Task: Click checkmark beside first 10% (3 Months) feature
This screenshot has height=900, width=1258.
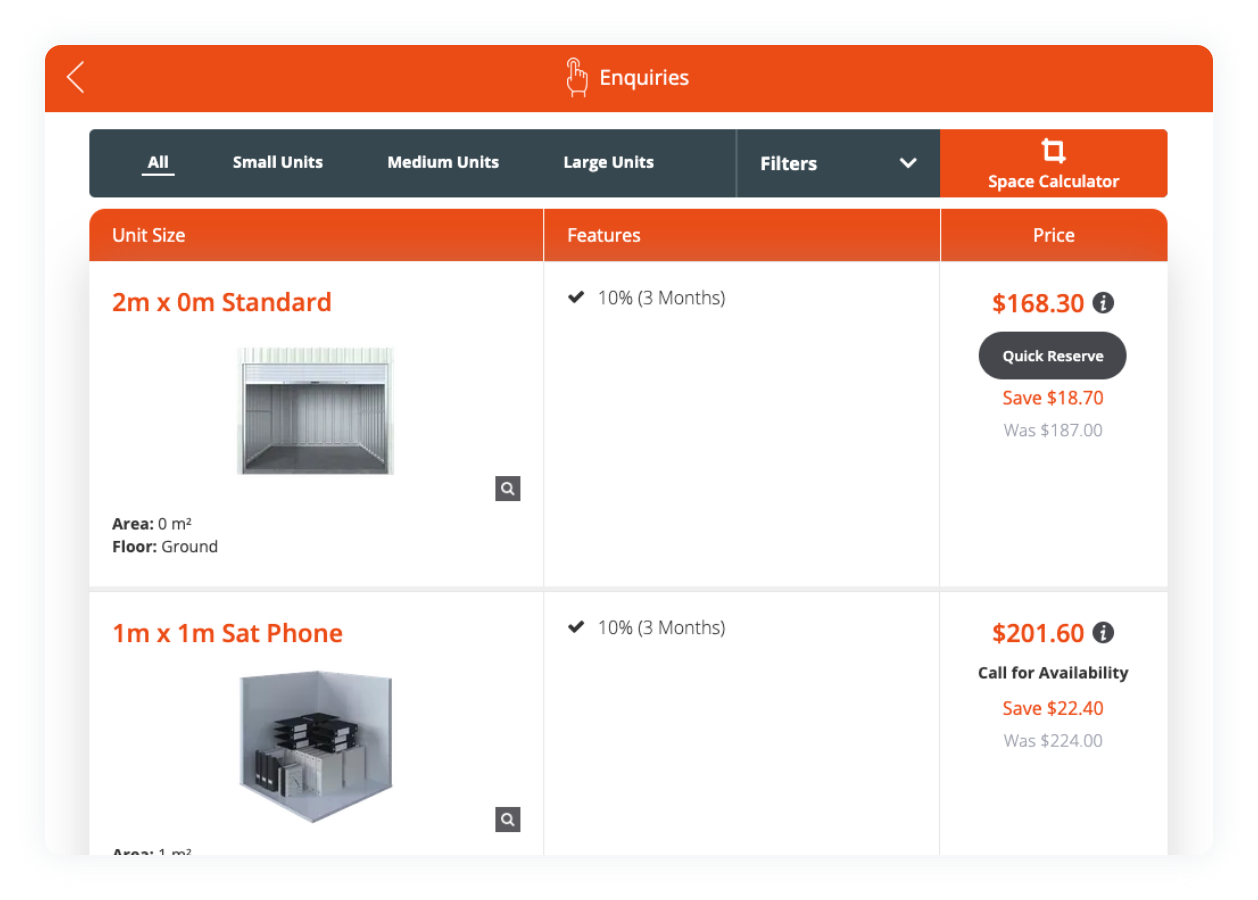Action: click(576, 297)
